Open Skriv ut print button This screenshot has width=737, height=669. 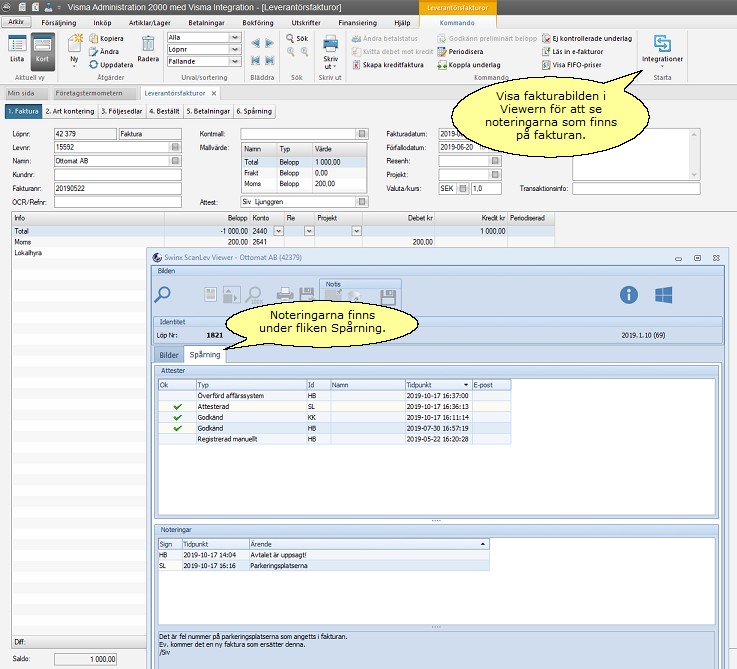point(330,52)
